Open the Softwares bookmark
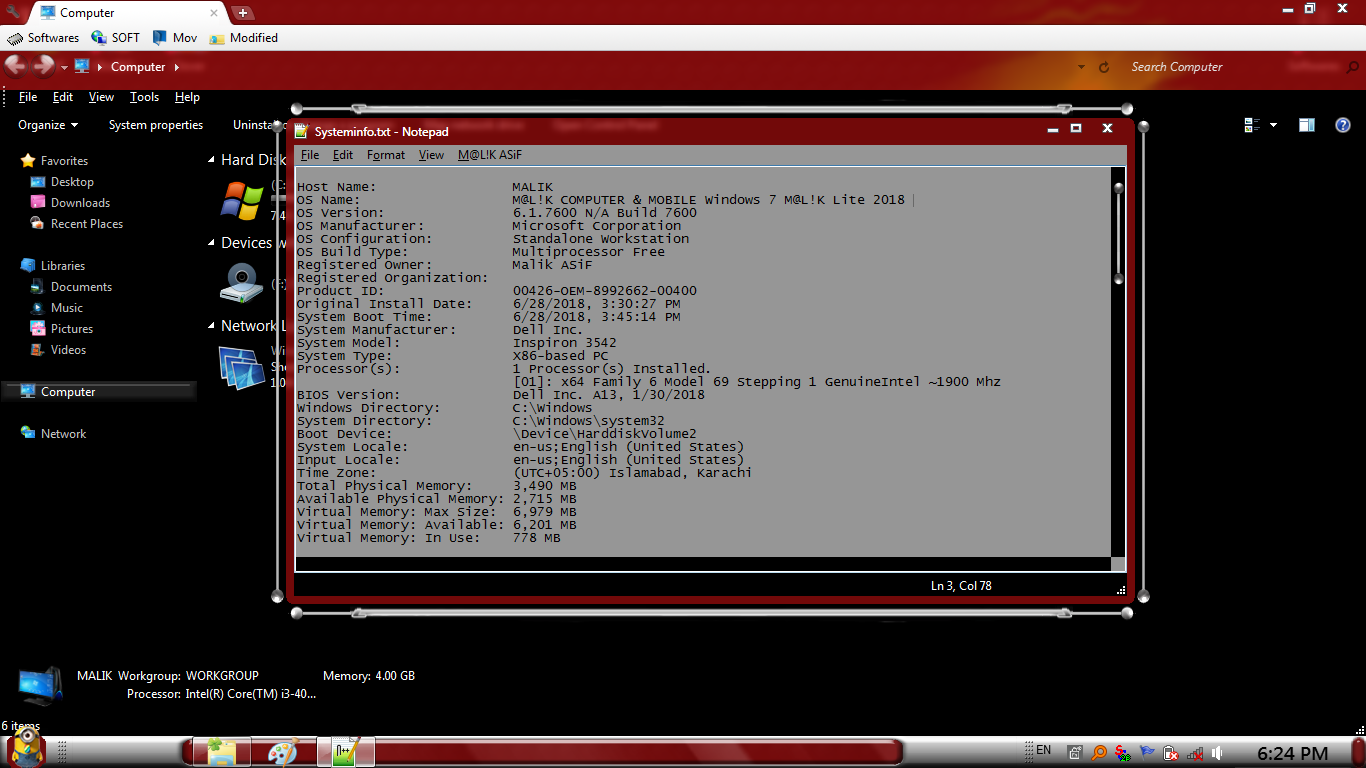The image size is (1366, 768). (43, 38)
